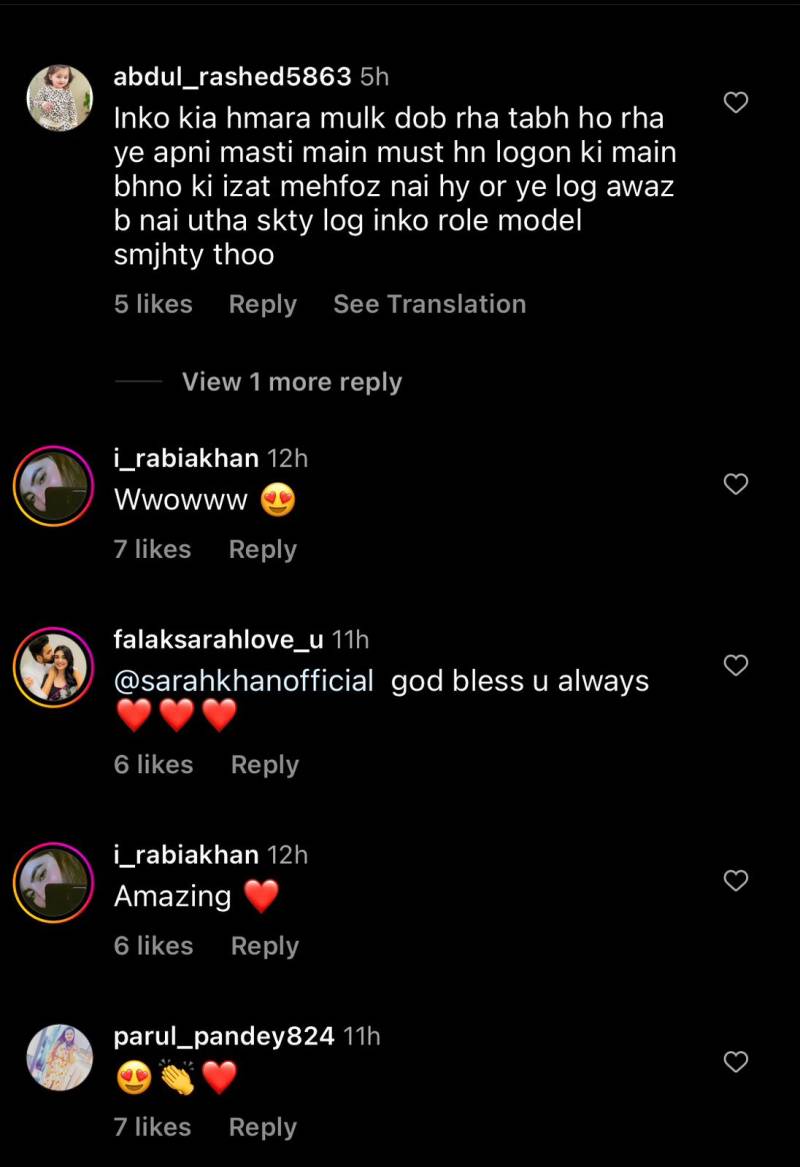800x1167 pixels.
Task: Open i_rabiakhan's story ring avatar on Wwowww comment
Action: coord(54,486)
